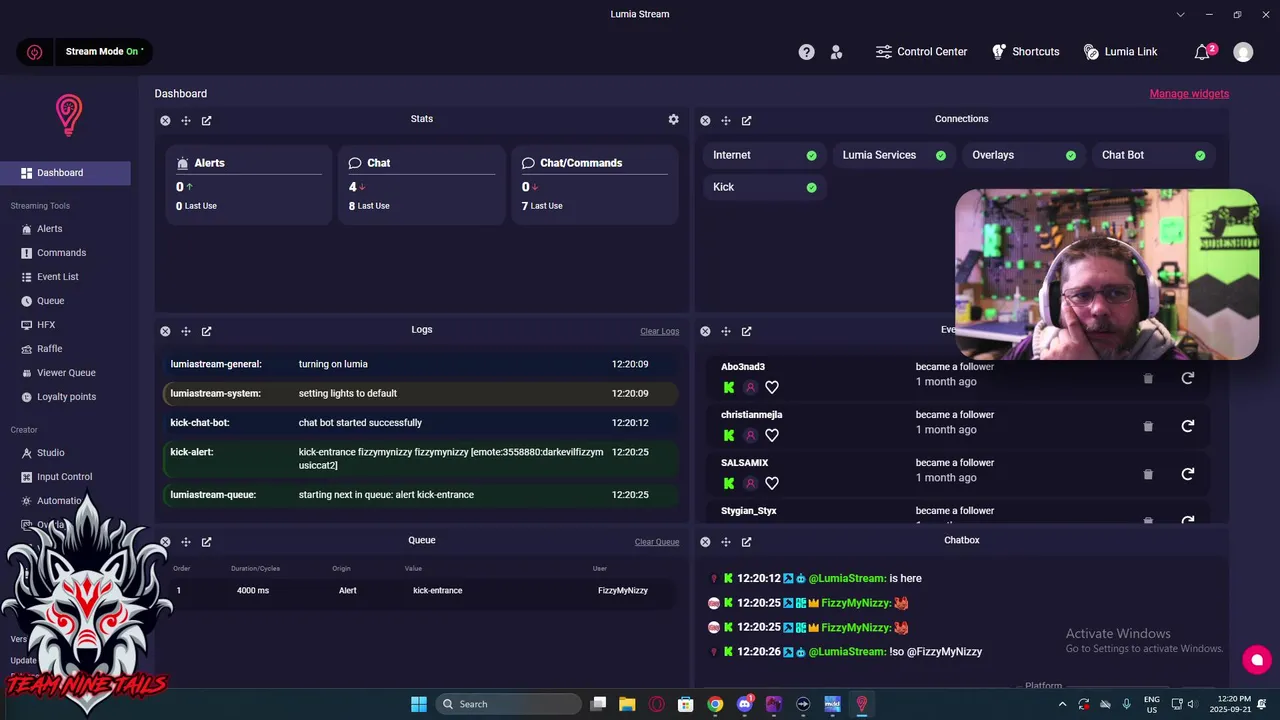Open the profile avatar circle
This screenshot has height=720, width=1280.
click(1243, 52)
